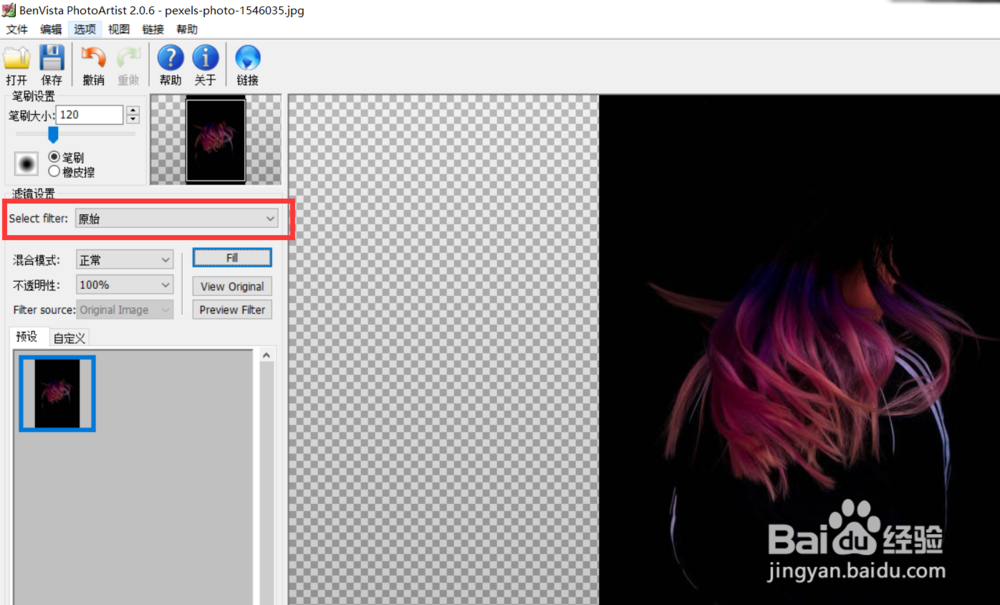This screenshot has height=605, width=1000.
Task: Open the Filter source Original Image dropdown
Action: (124, 310)
